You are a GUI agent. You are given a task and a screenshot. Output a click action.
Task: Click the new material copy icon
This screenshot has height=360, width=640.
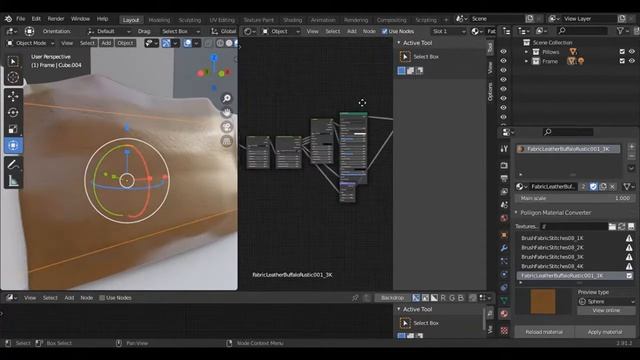tap(603, 187)
